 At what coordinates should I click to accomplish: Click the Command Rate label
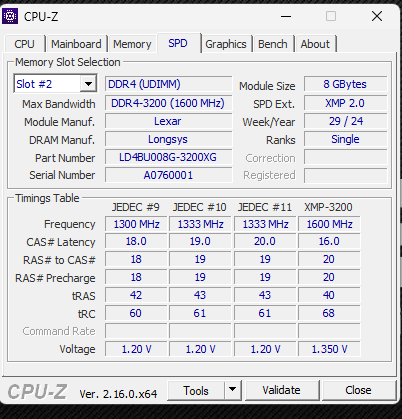coord(59,331)
